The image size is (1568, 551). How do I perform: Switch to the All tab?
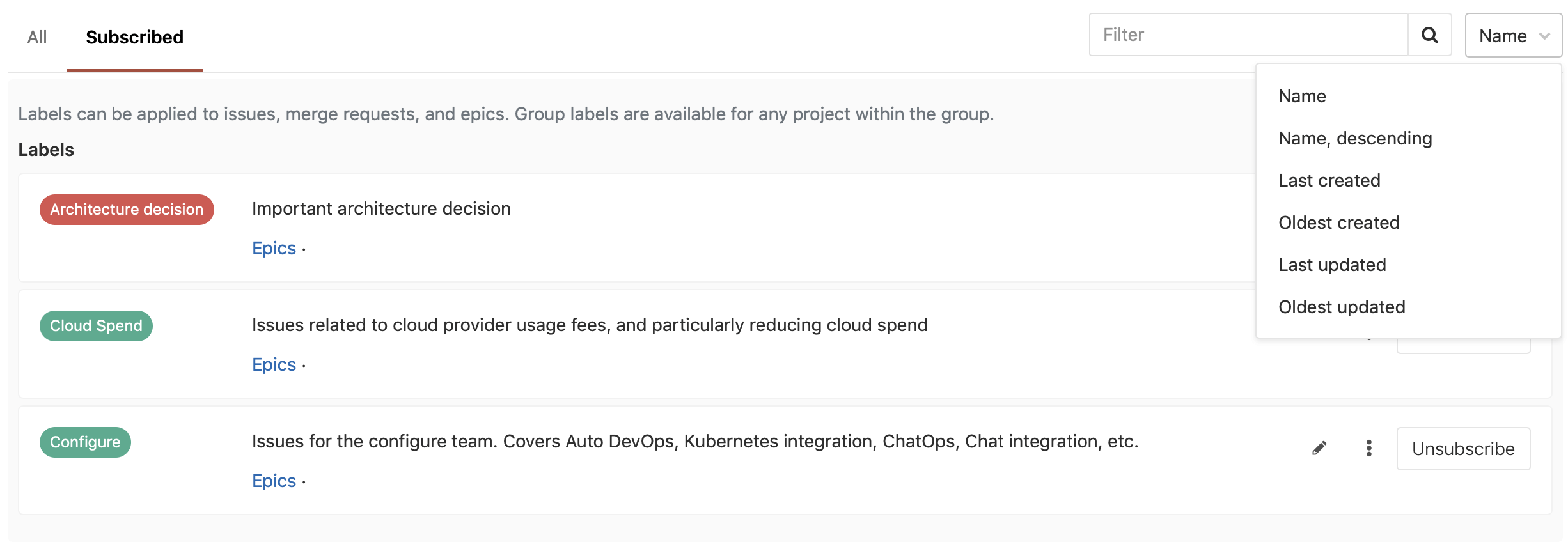(x=37, y=37)
